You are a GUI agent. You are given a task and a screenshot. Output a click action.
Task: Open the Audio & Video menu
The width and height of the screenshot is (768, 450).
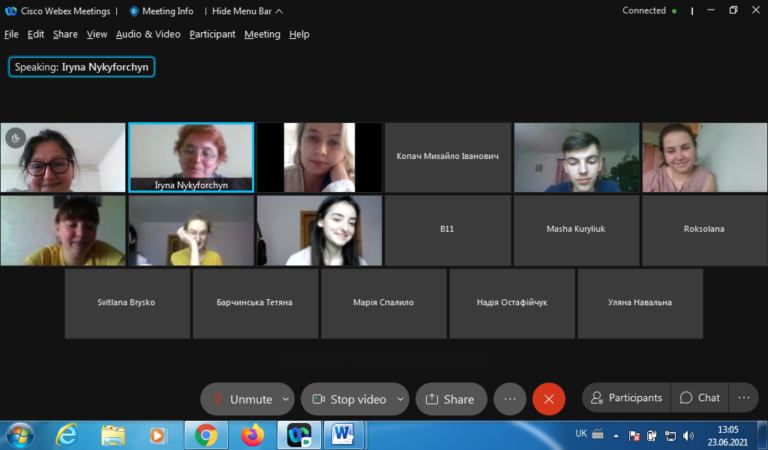pos(148,34)
